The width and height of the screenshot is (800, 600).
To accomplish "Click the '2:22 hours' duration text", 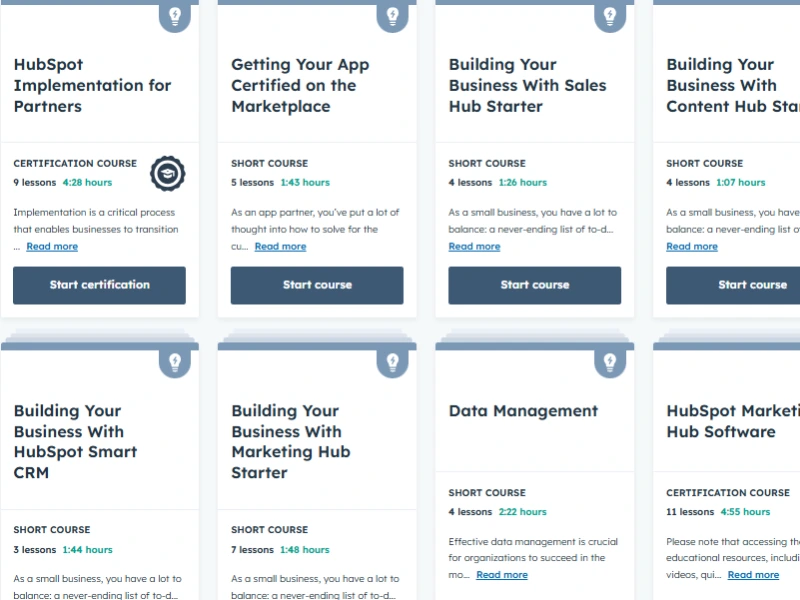I will [x=522, y=512].
